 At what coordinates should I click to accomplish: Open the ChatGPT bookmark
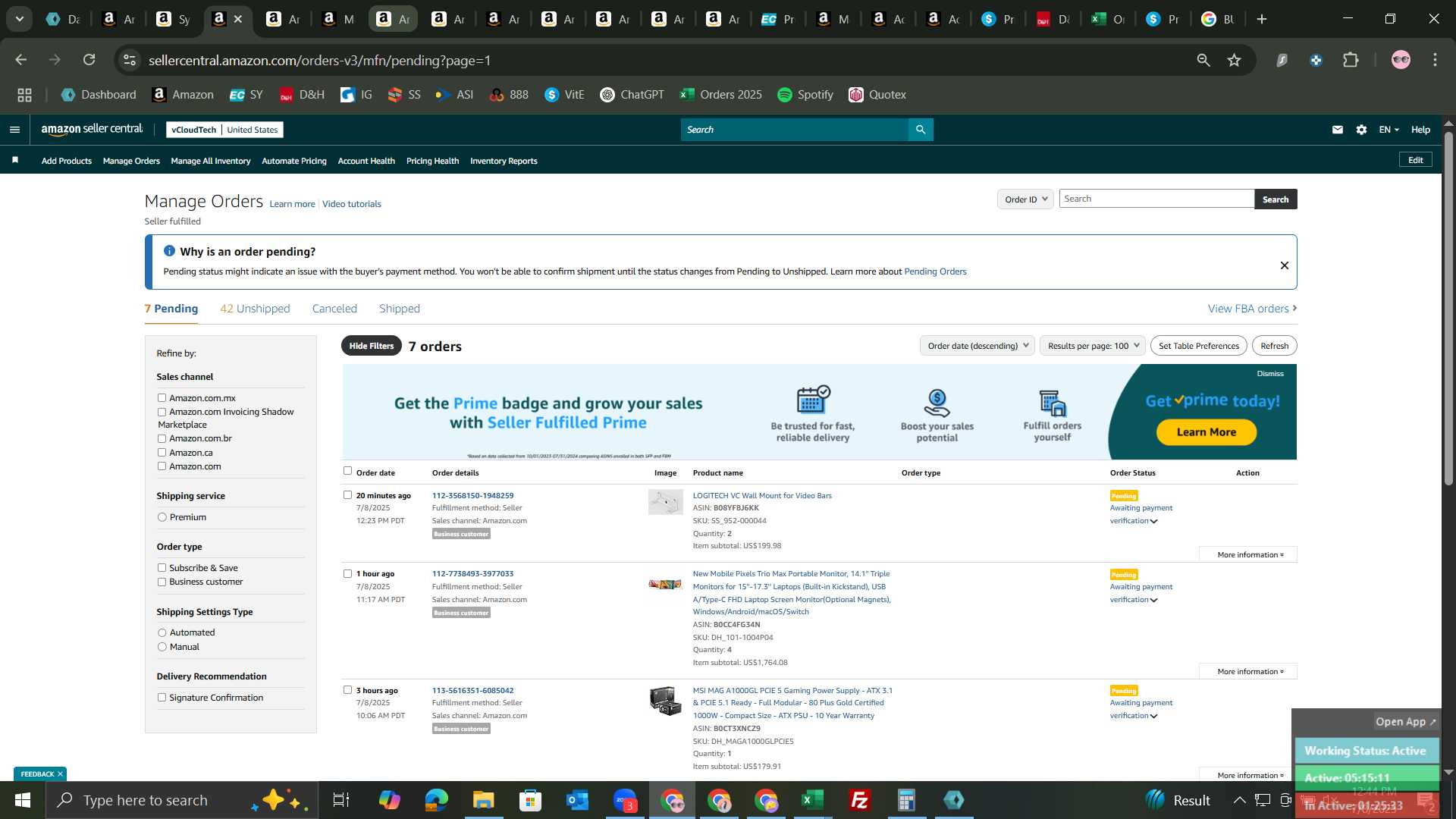pyautogui.click(x=632, y=95)
